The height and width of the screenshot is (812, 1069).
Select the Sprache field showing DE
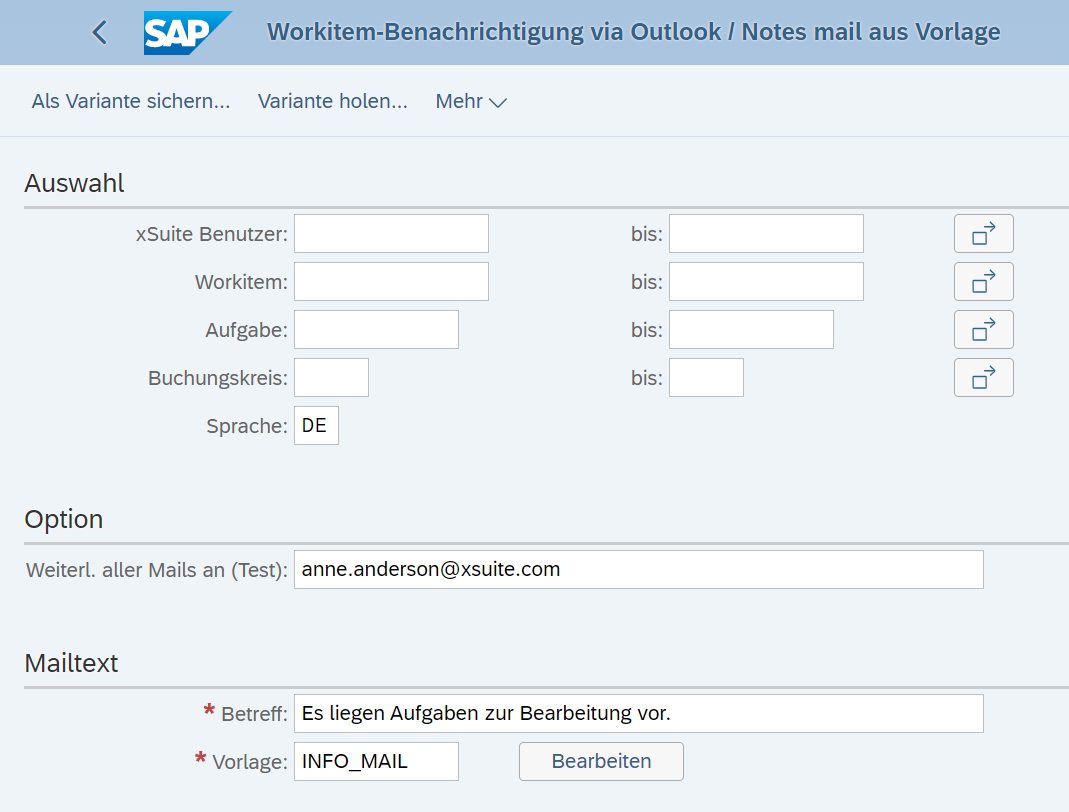316,425
